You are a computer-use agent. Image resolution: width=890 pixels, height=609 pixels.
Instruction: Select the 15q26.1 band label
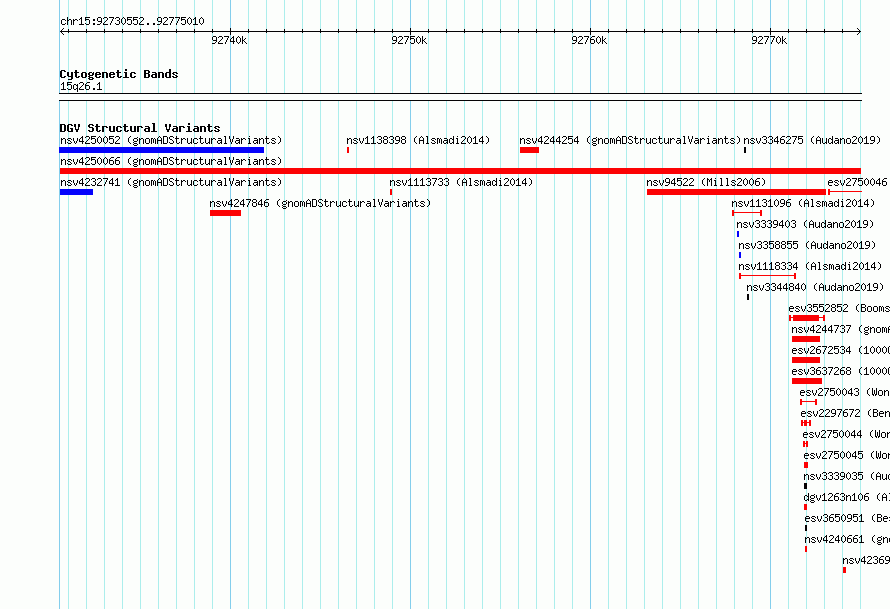coord(81,86)
